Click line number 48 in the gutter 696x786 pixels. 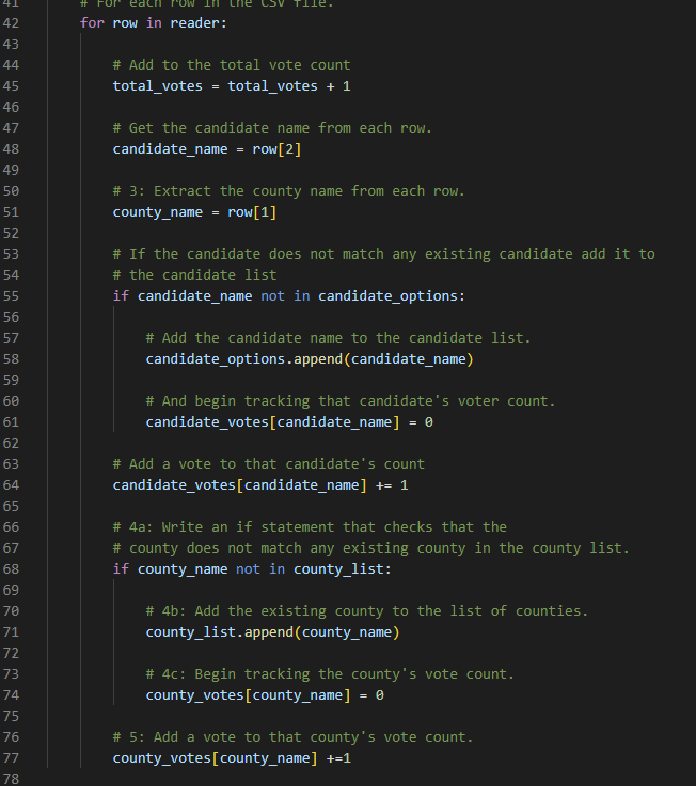pyautogui.click(x=11, y=149)
